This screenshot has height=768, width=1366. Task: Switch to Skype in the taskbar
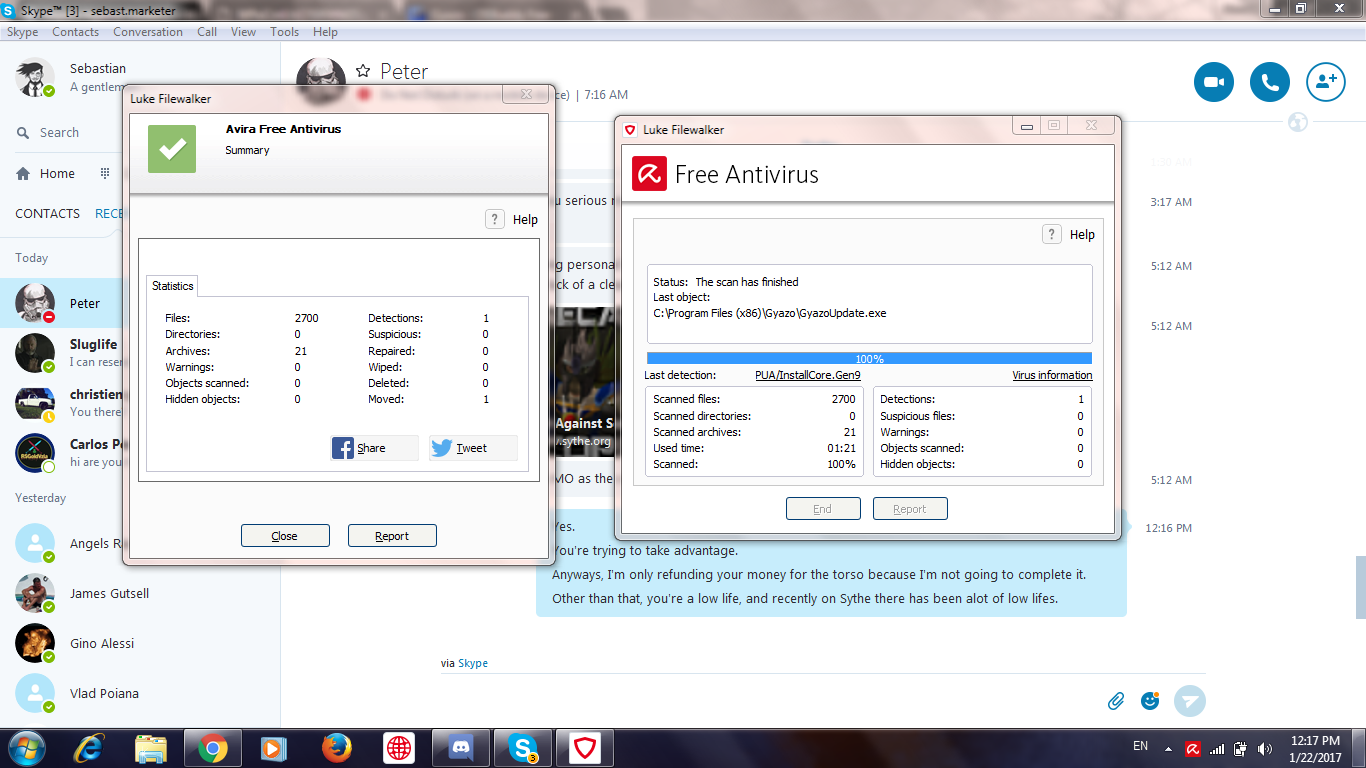click(522, 748)
